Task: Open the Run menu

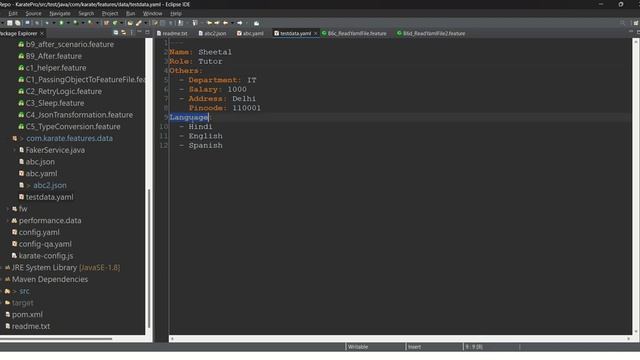Action: 131,13
